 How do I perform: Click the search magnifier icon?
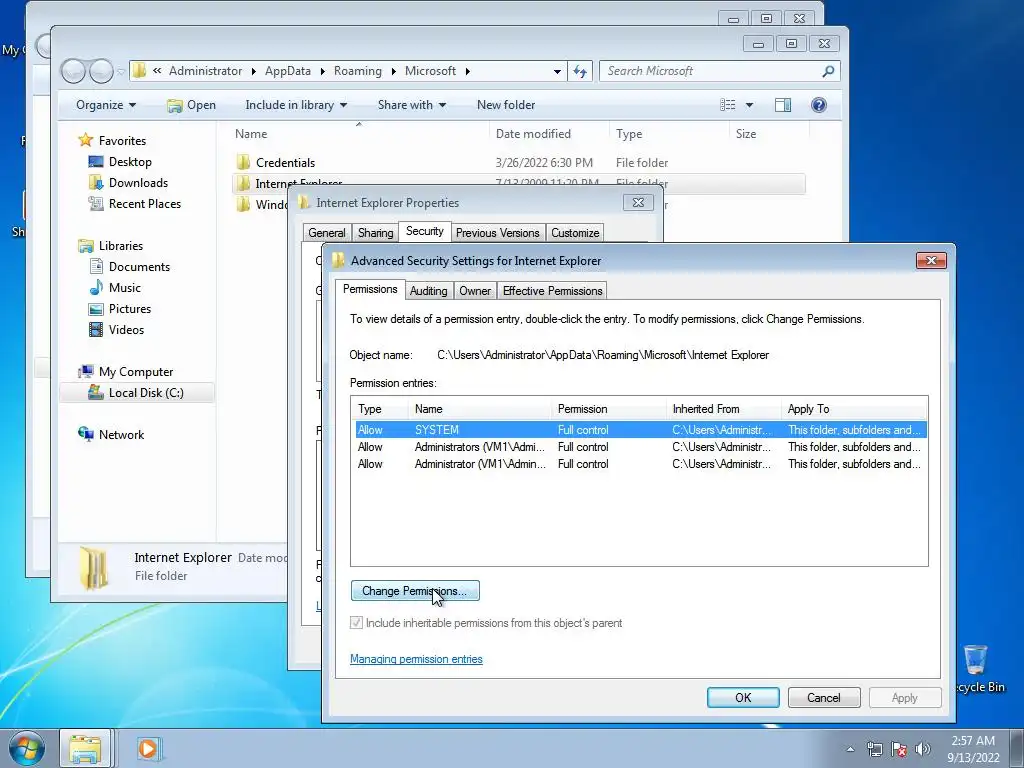[828, 71]
